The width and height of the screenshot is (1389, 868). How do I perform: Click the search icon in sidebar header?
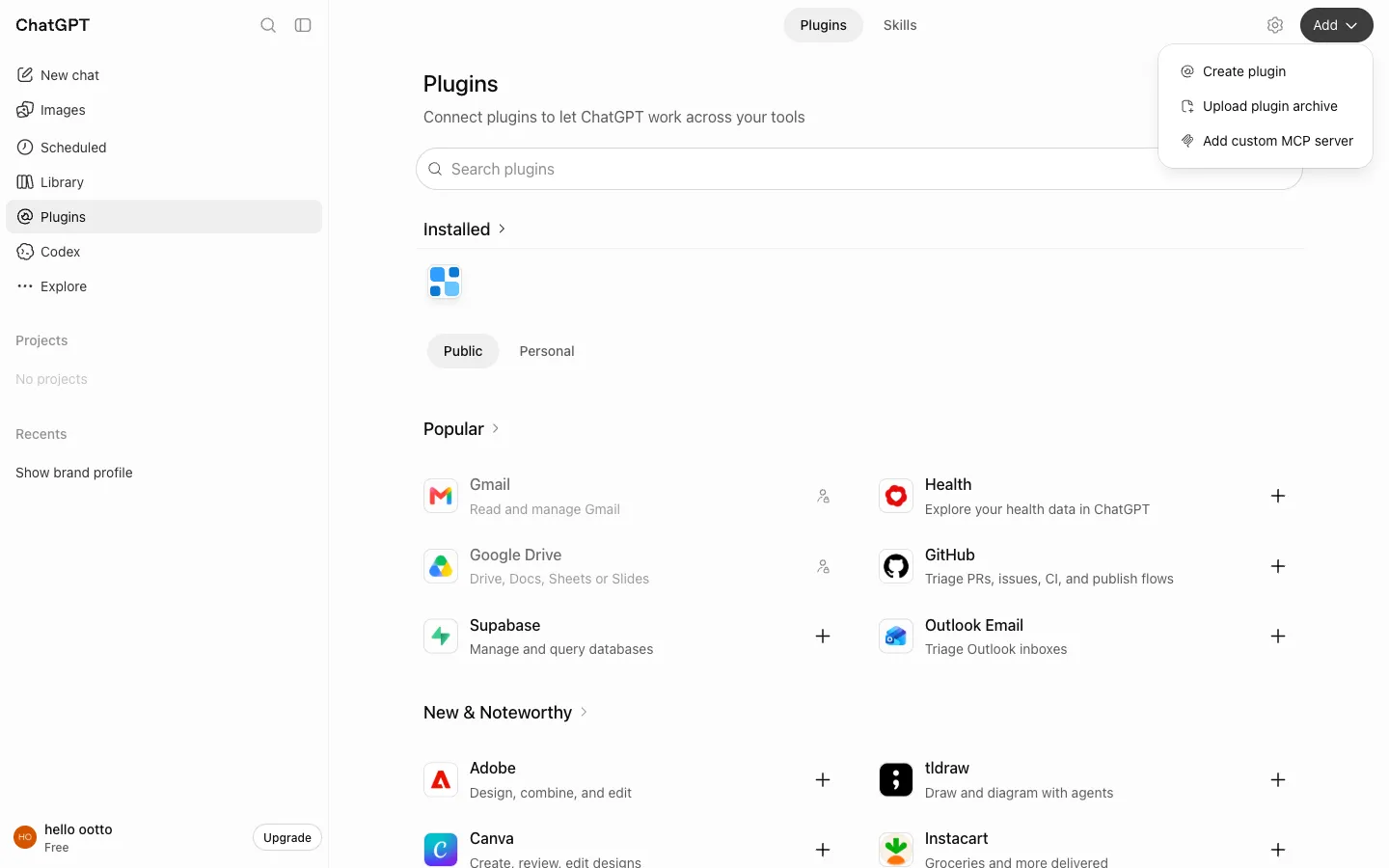268,25
